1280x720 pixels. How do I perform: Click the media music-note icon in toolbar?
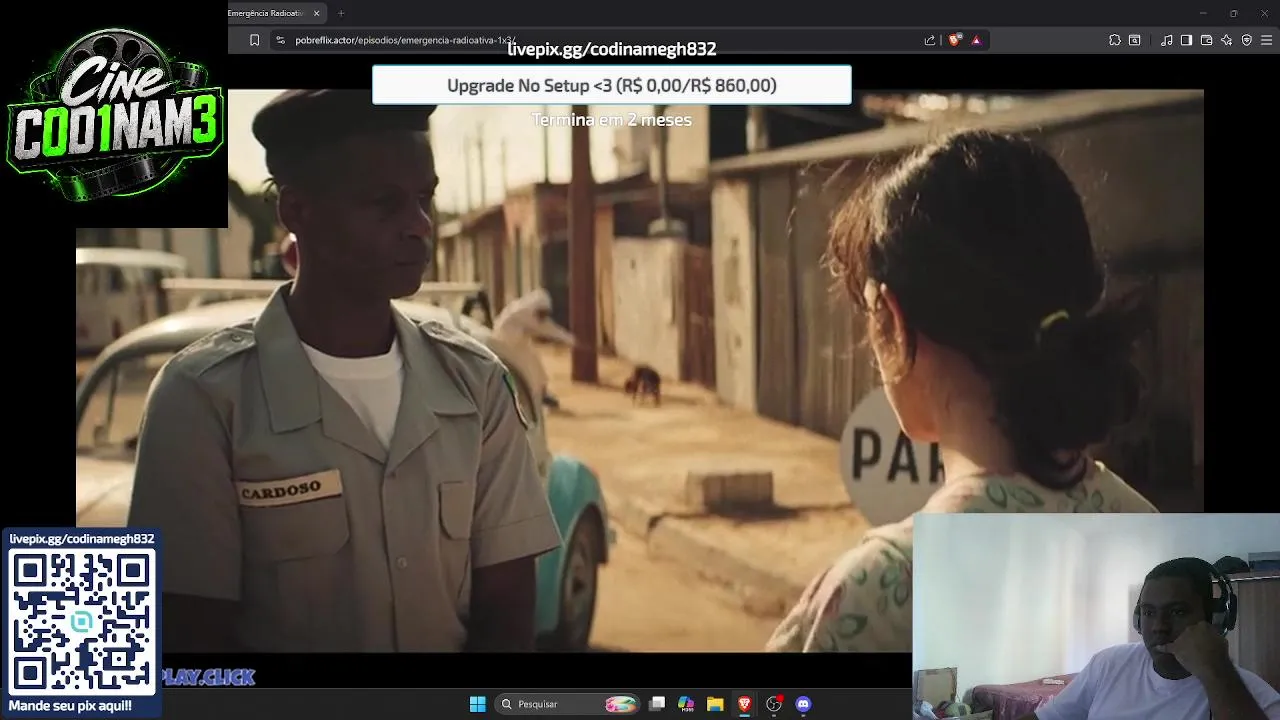1167,40
